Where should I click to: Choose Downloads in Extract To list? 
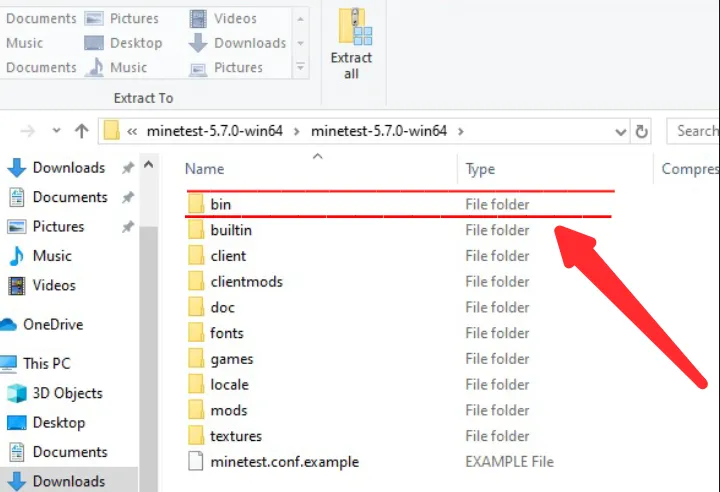[237, 43]
